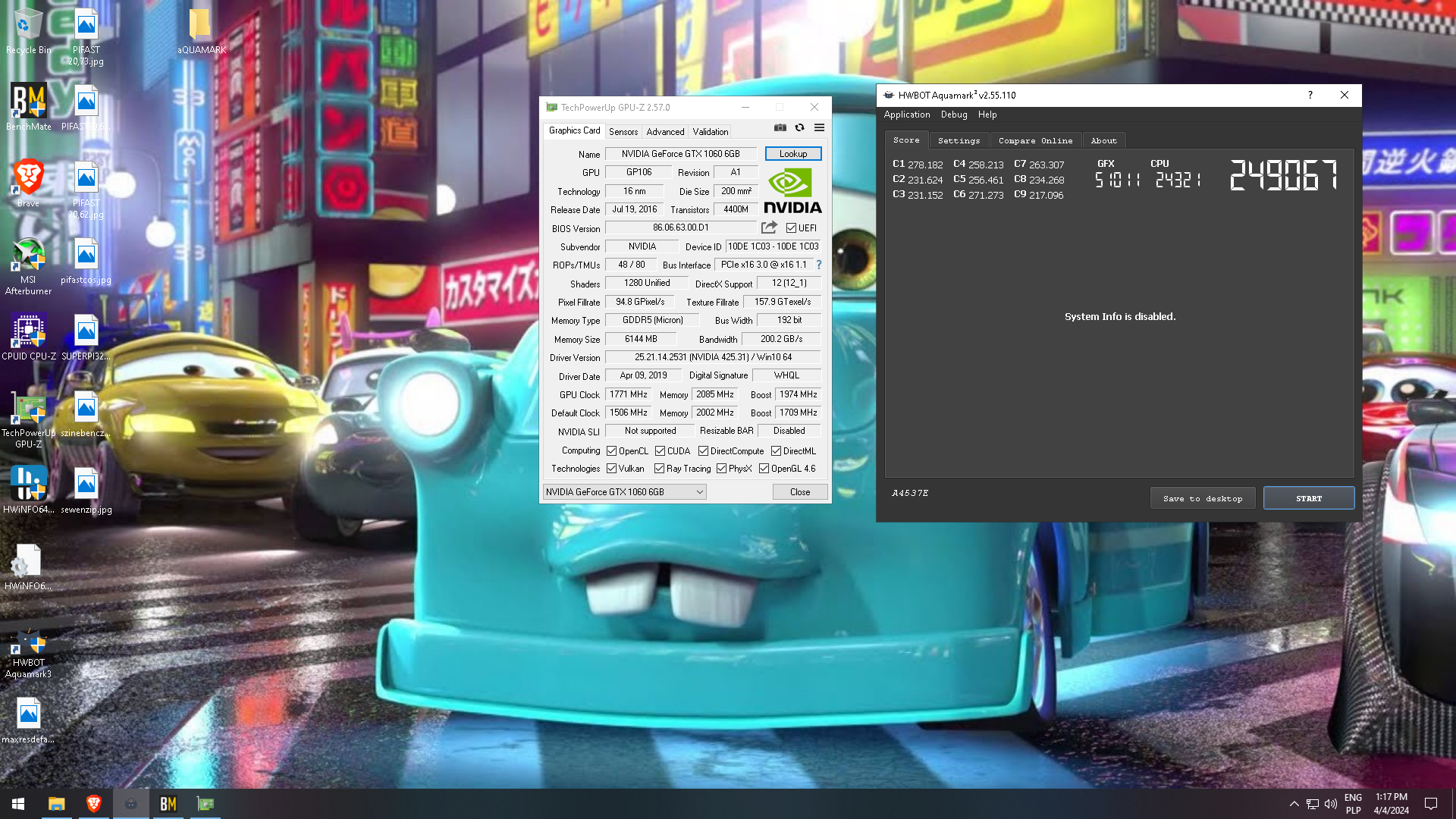Image resolution: width=1456 pixels, height=819 pixels.
Task: Open Help menu in Aquamark
Action: coord(987,115)
